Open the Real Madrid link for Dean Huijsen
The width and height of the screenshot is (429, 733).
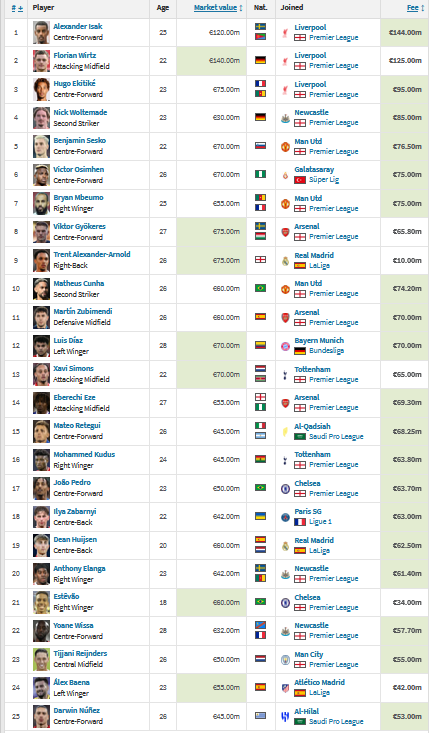314,540
